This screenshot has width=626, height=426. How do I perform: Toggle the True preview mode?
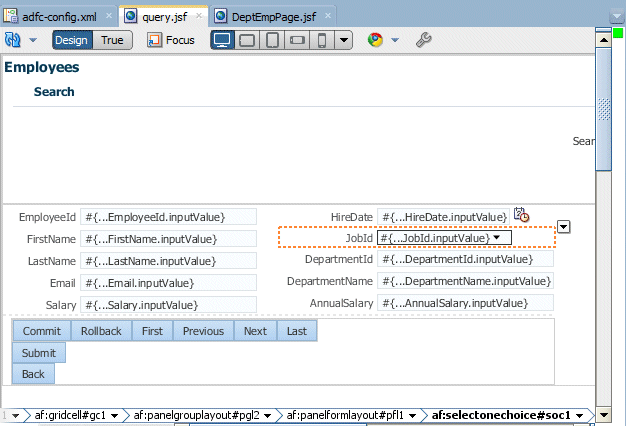click(x=112, y=40)
